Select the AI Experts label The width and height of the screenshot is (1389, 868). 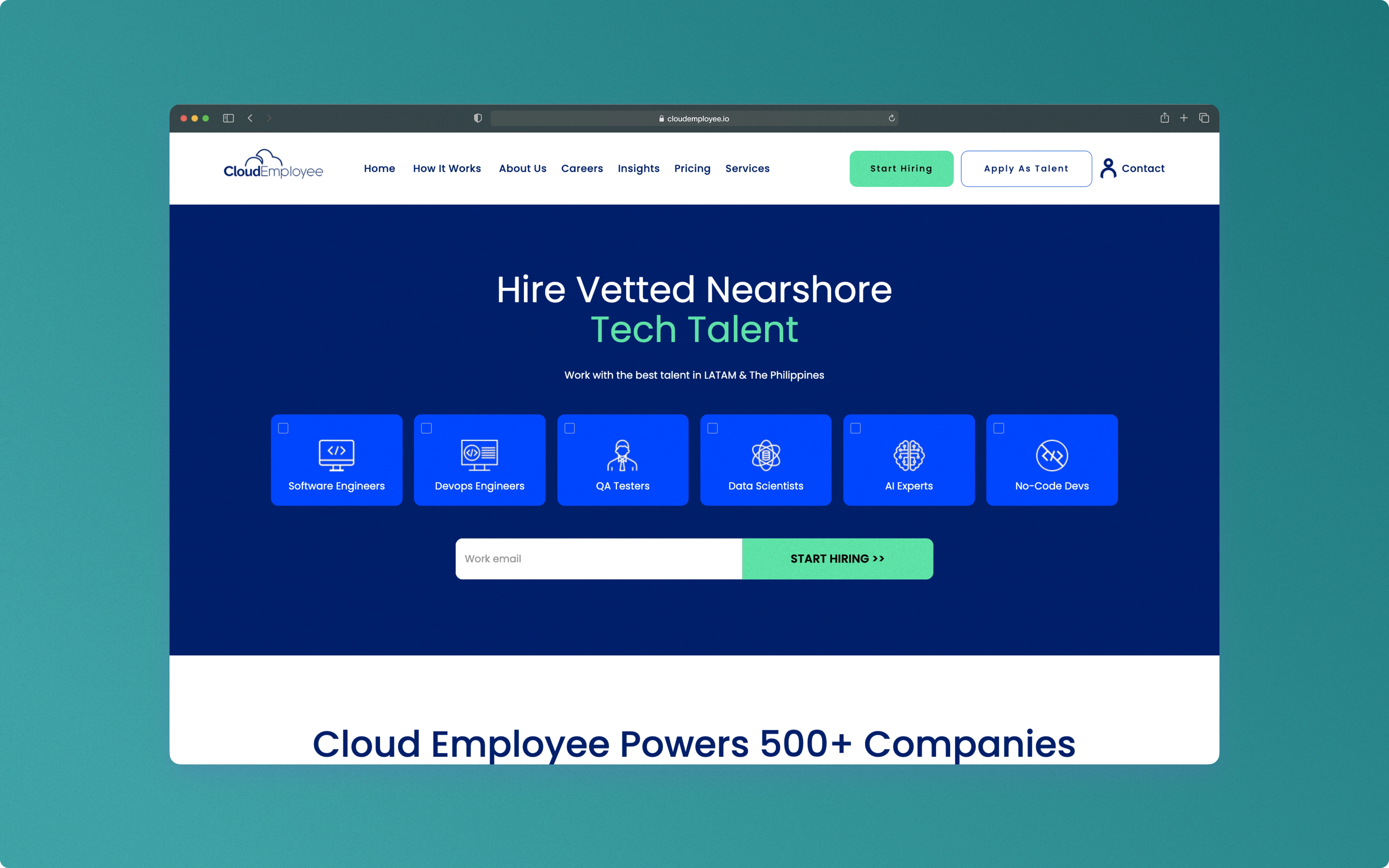coord(909,486)
